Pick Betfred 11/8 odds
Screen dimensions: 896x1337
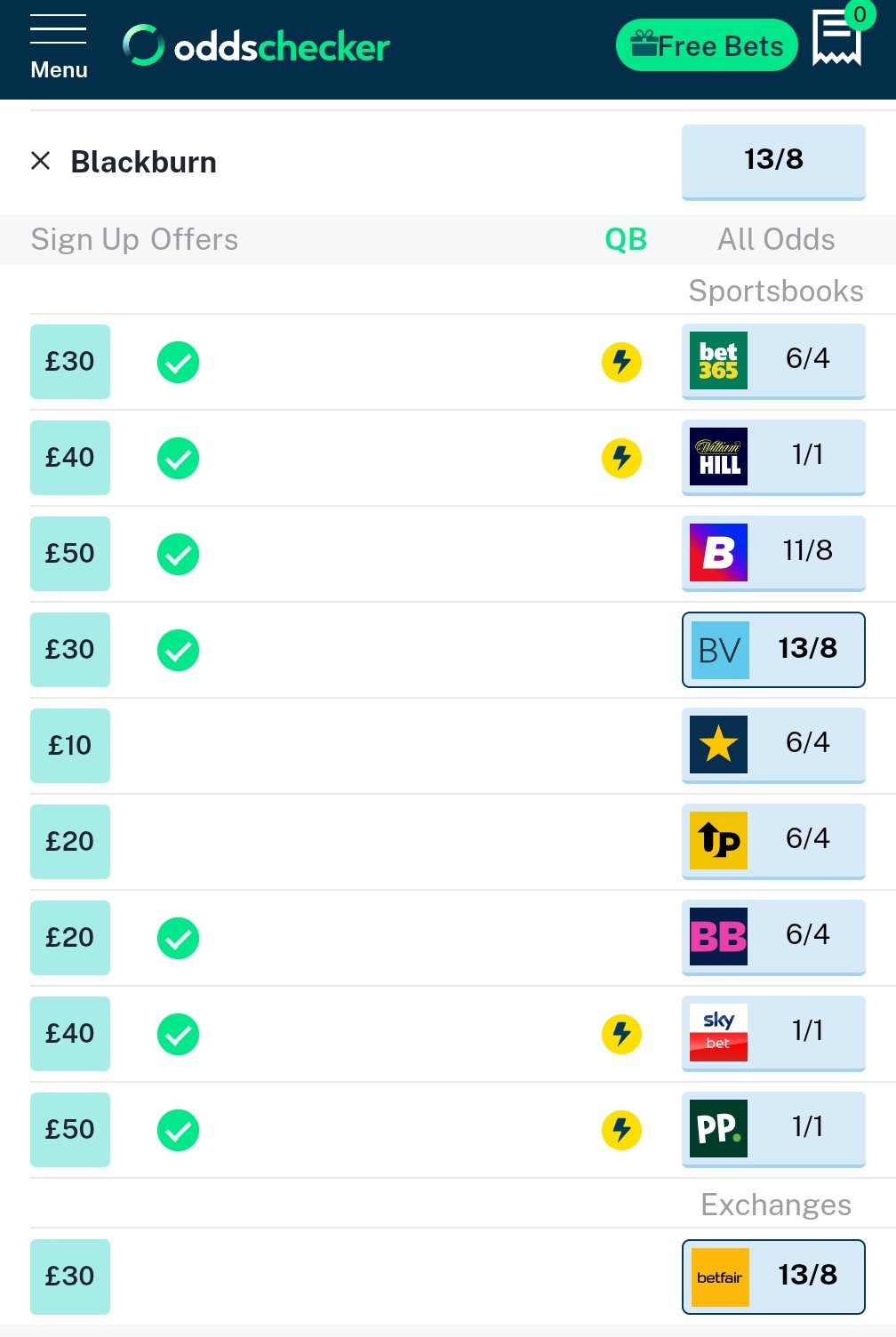[x=773, y=553]
